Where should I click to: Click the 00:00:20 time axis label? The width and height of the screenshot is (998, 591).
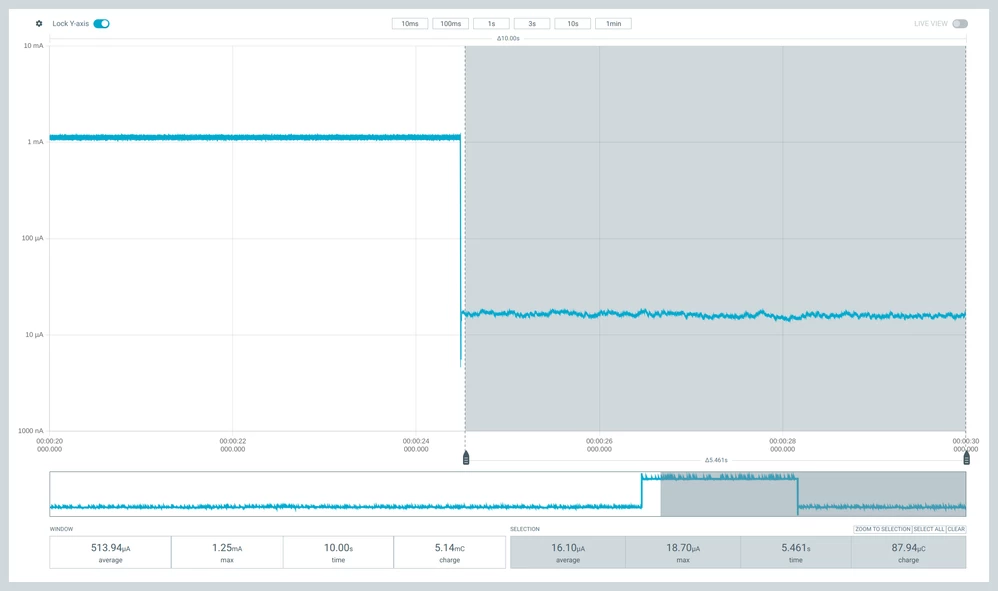pos(50,445)
